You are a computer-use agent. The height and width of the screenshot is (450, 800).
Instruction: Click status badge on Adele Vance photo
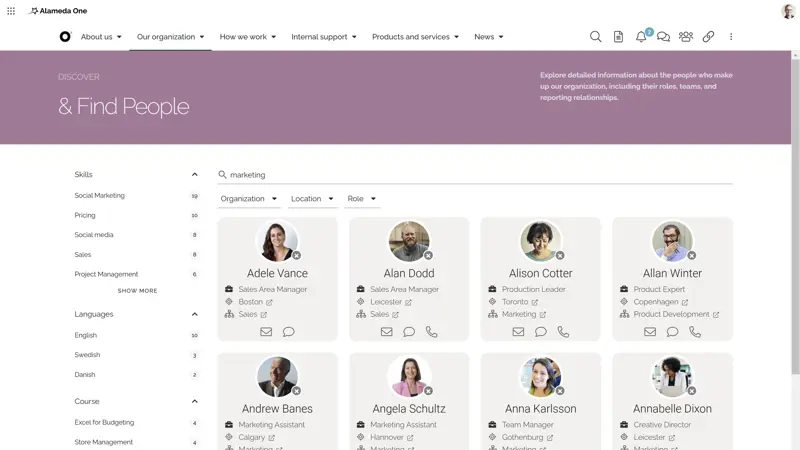click(296, 255)
